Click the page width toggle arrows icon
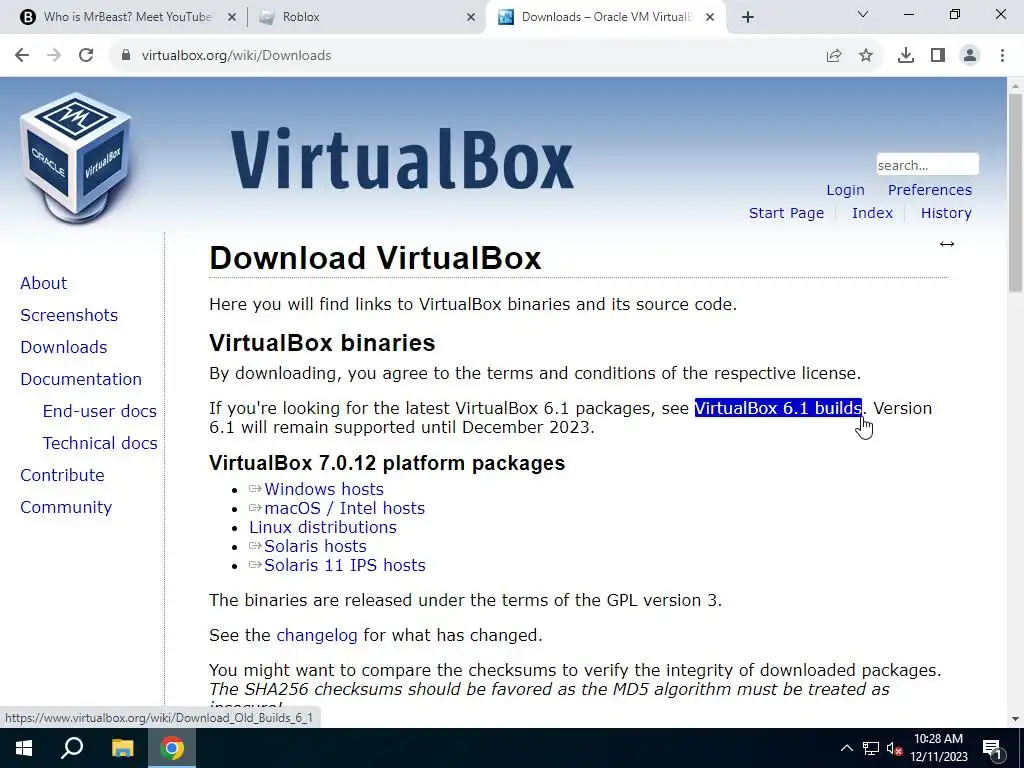The height and width of the screenshot is (768, 1024). click(x=947, y=244)
